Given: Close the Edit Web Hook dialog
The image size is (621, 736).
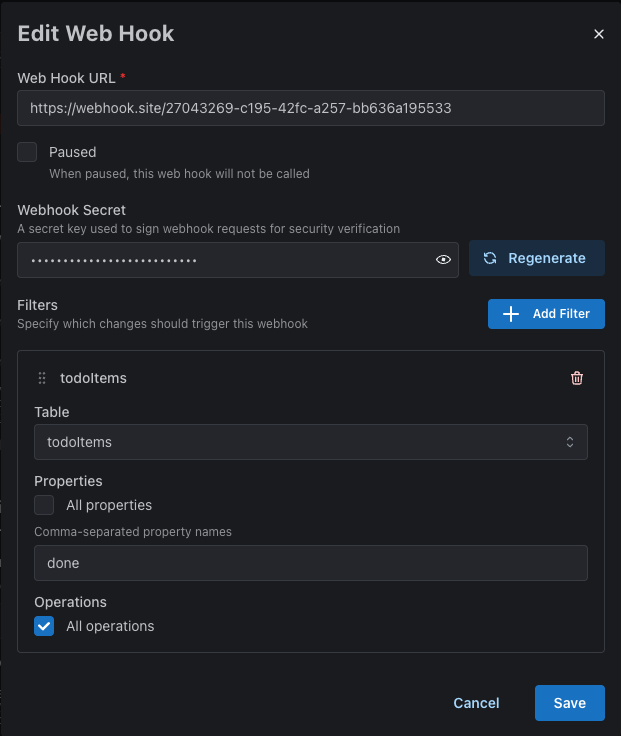Looking at the screenshot, I should [599, 34].
